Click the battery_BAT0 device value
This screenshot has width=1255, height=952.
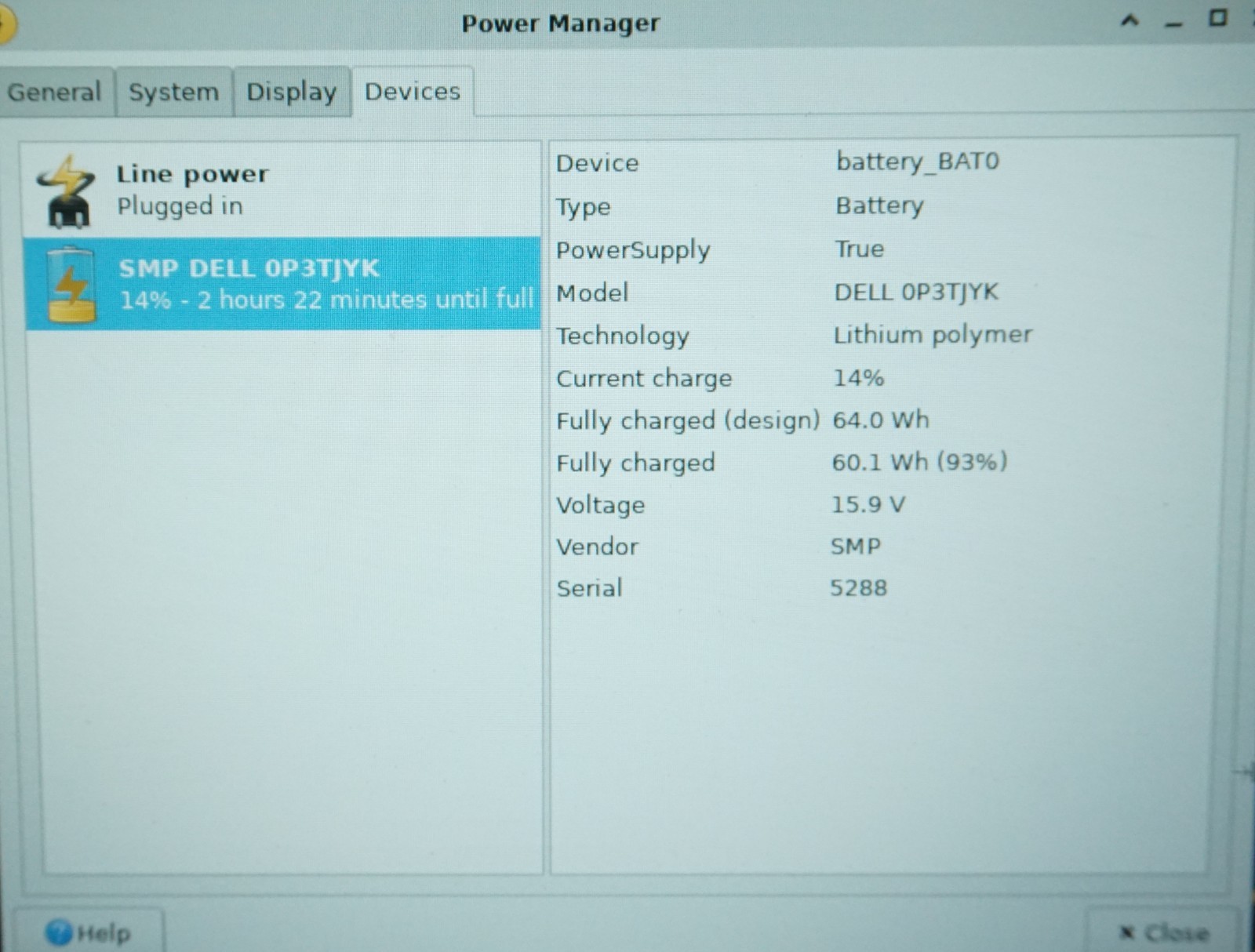(x=918, y=162)
